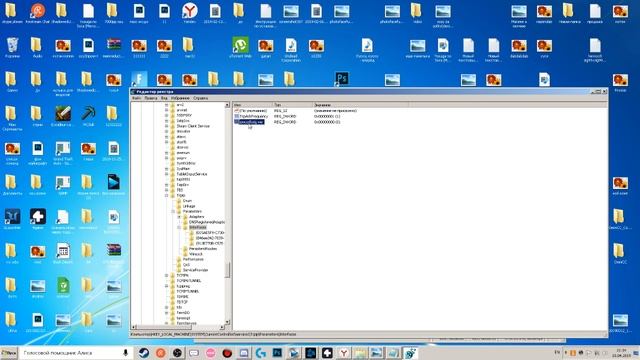Expand the TabletInputService key
Image resolution: width=640 pixels, height=360 pixels.
coord(167,174)
